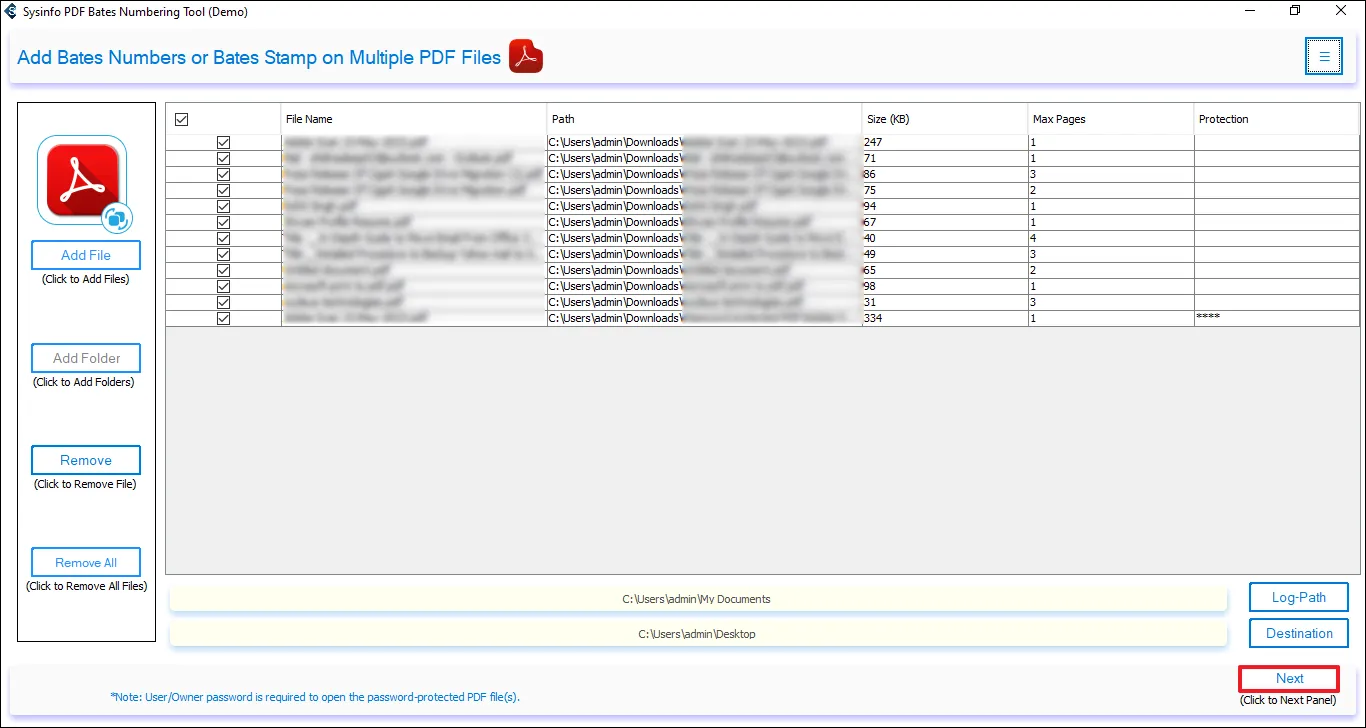1366x728 pixels.
Task: Click the size value 334
Action: [x=944, y=319]
